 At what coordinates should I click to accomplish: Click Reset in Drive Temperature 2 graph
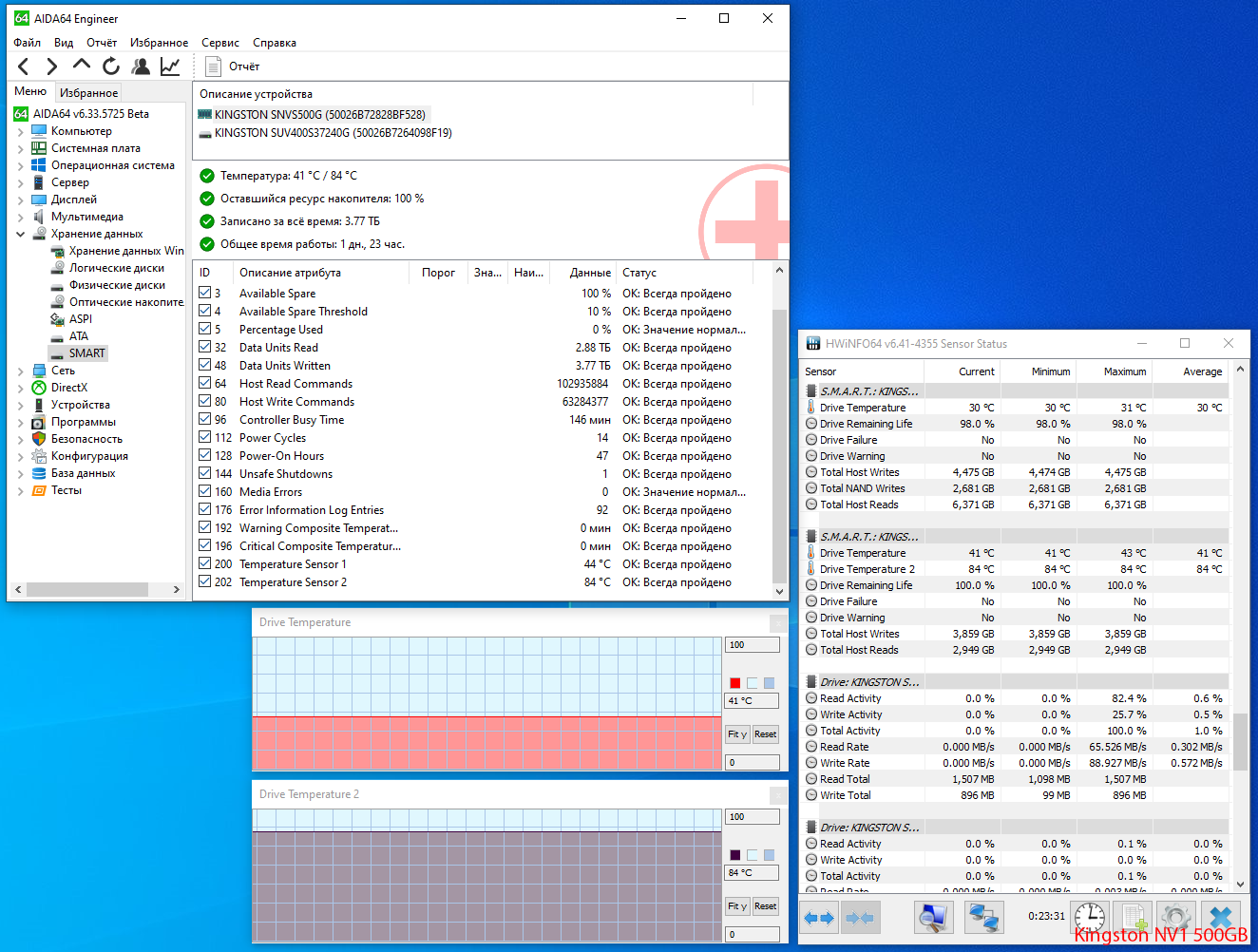pos(766,906)
